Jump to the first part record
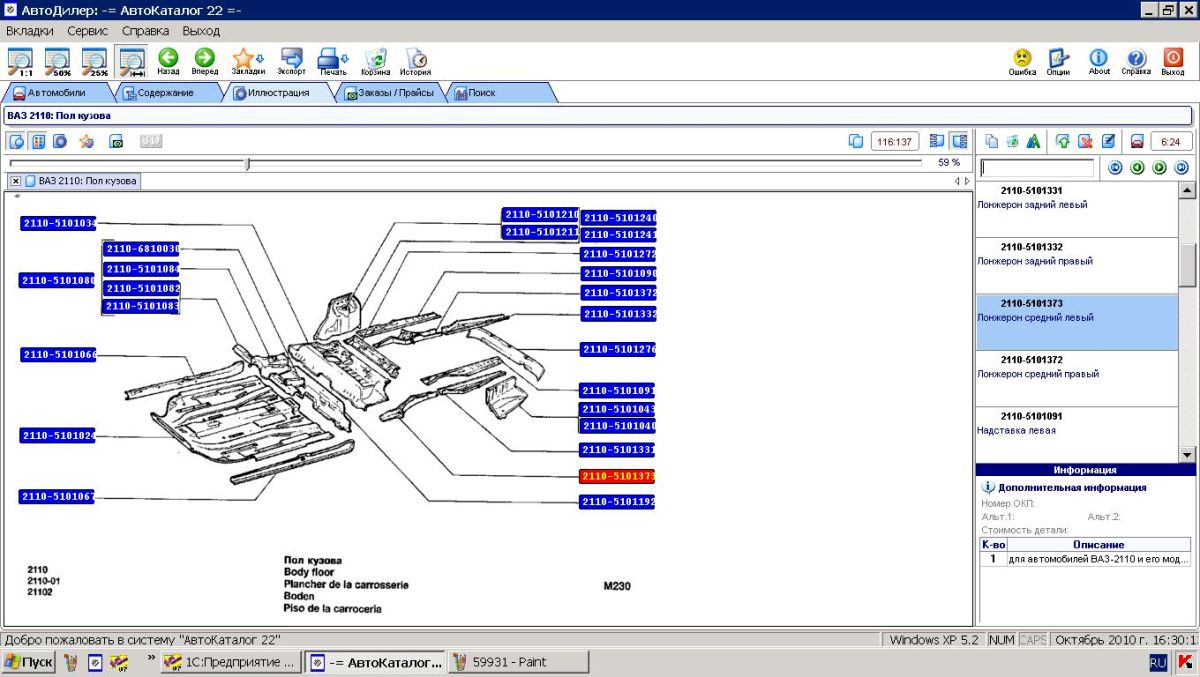This screenshot has width=1200, height=677. [x=1115, y=168]
